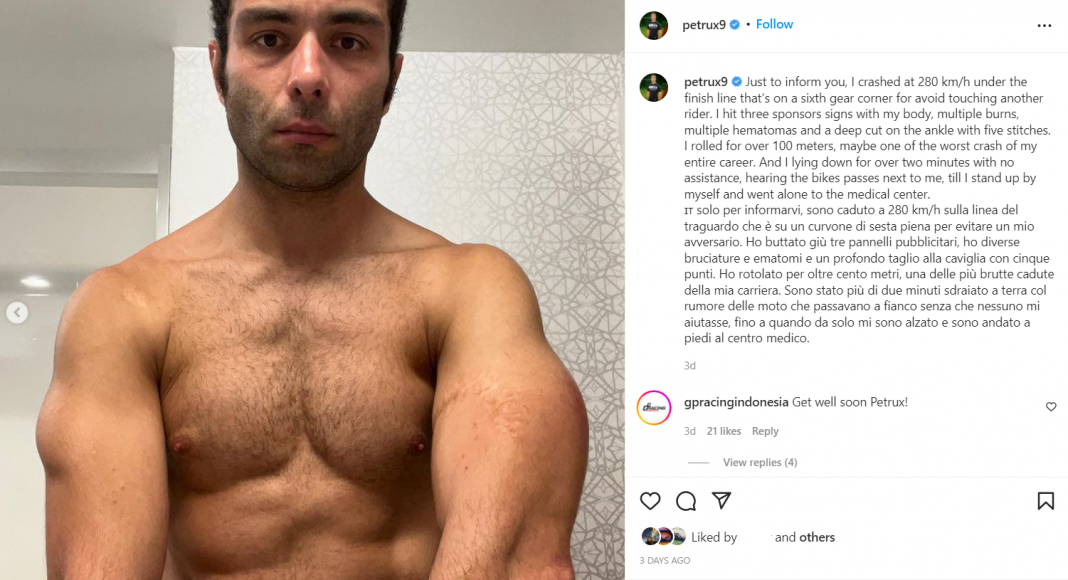Open petrux9 profile picture in header

(653, 25)
